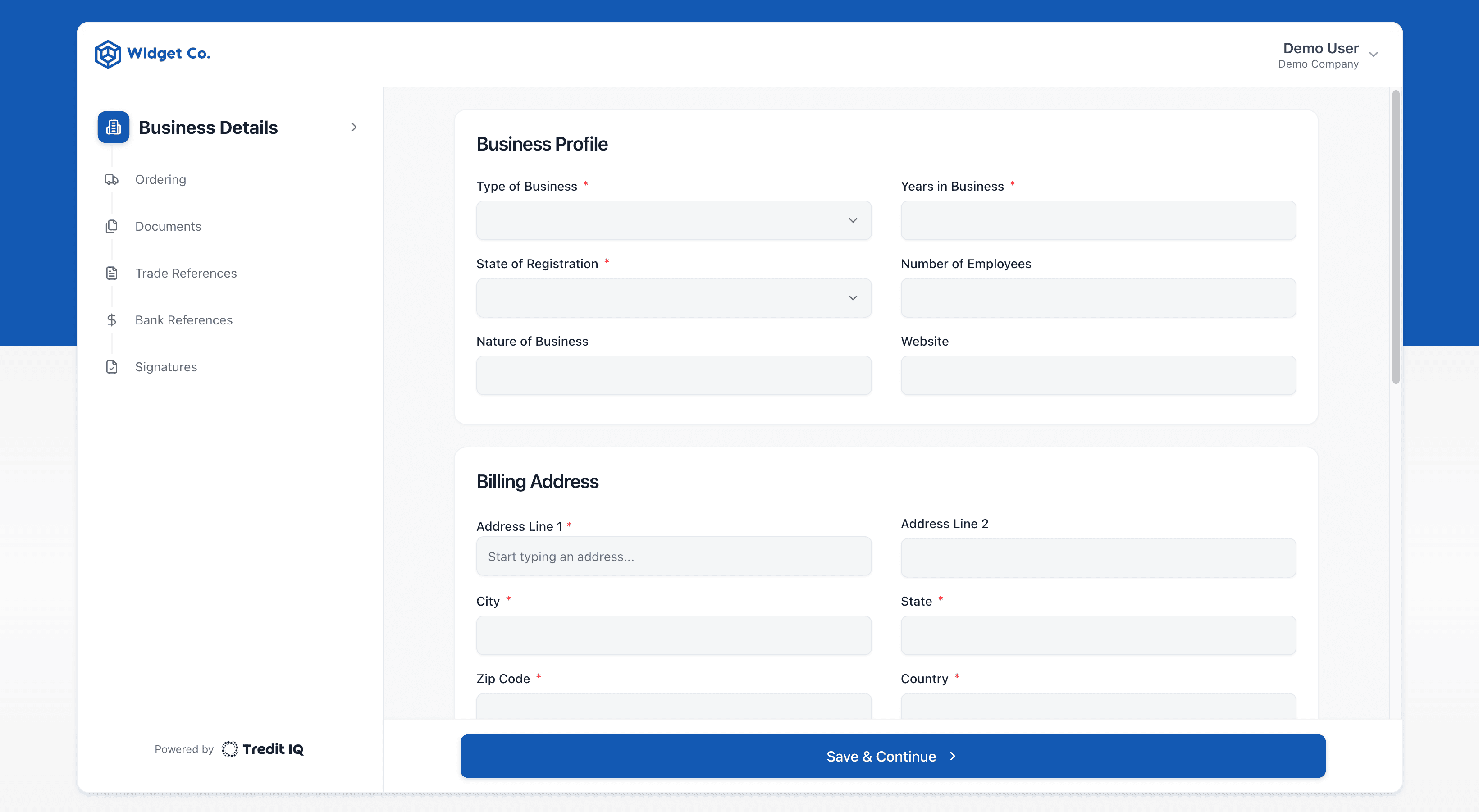Select the Trade References document icon
Image resolution: width=1479 pixels, height=812 pixels.
[111, 273]
